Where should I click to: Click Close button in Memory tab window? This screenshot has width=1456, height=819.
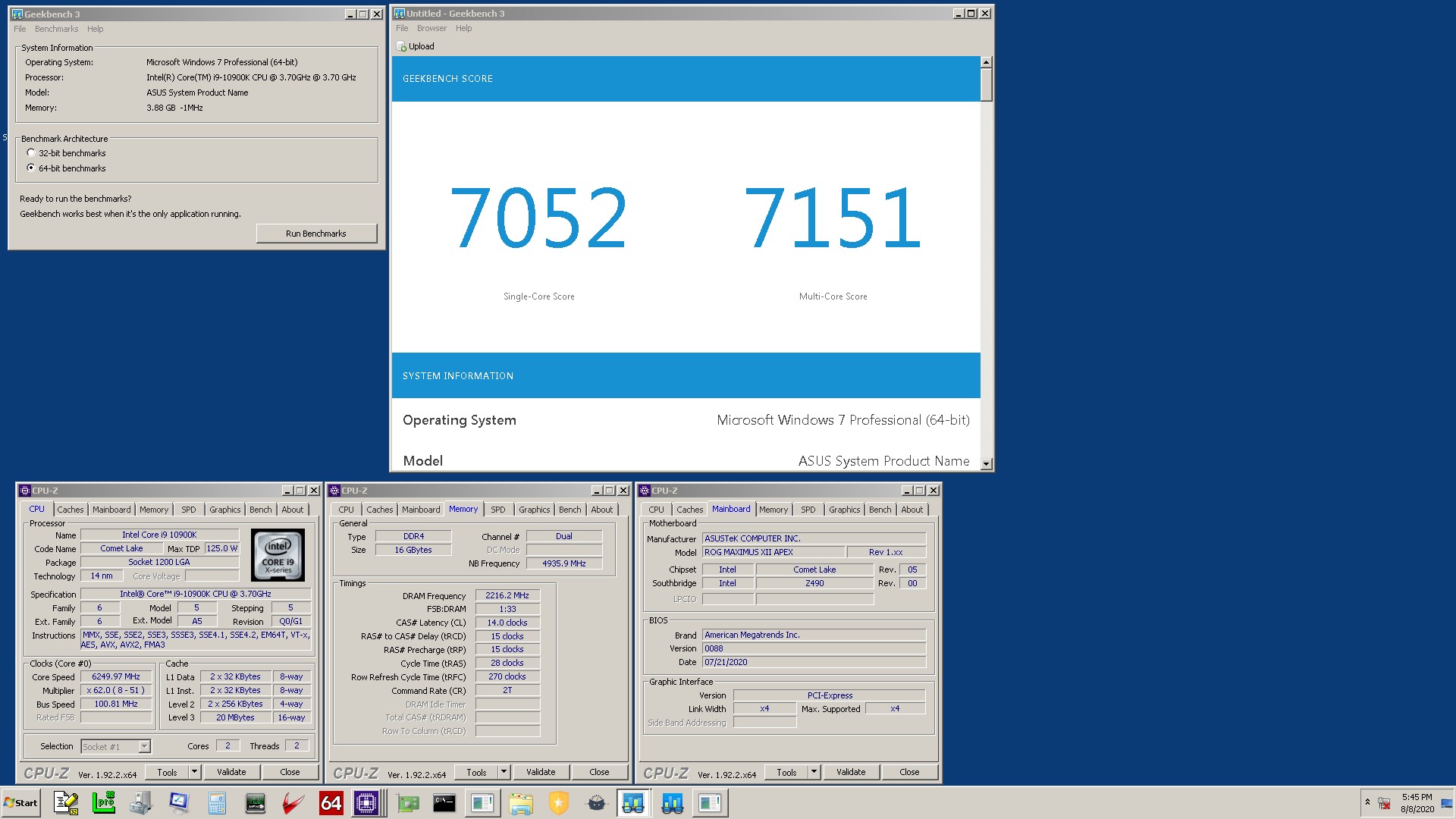coord(599,772)
